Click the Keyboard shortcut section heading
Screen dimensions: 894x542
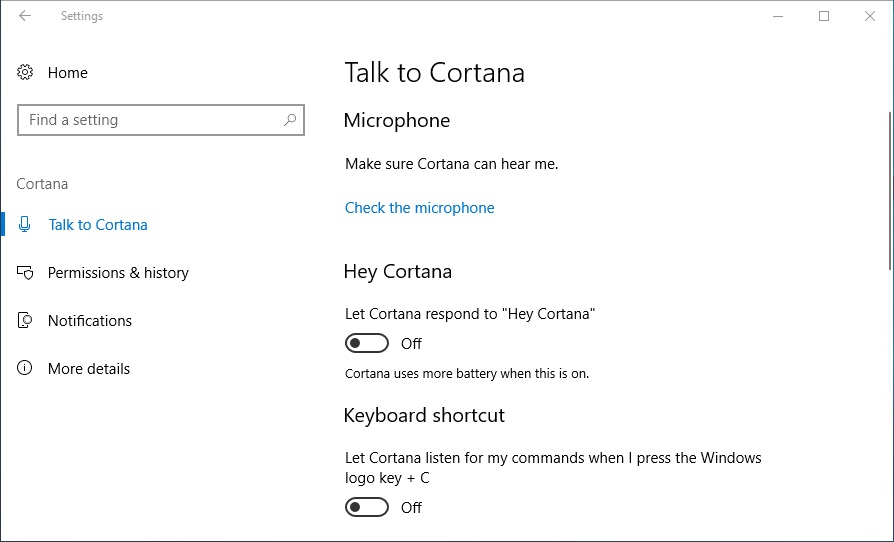[424, 415]
